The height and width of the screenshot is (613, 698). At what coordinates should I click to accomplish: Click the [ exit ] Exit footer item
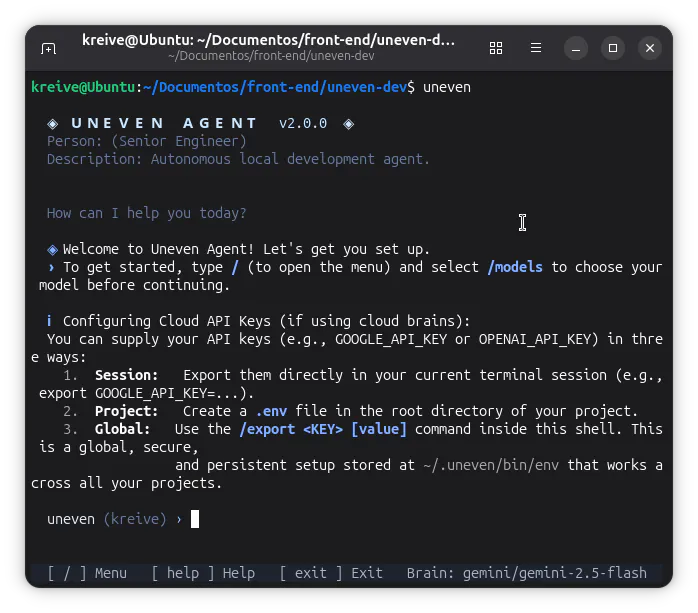331,573
